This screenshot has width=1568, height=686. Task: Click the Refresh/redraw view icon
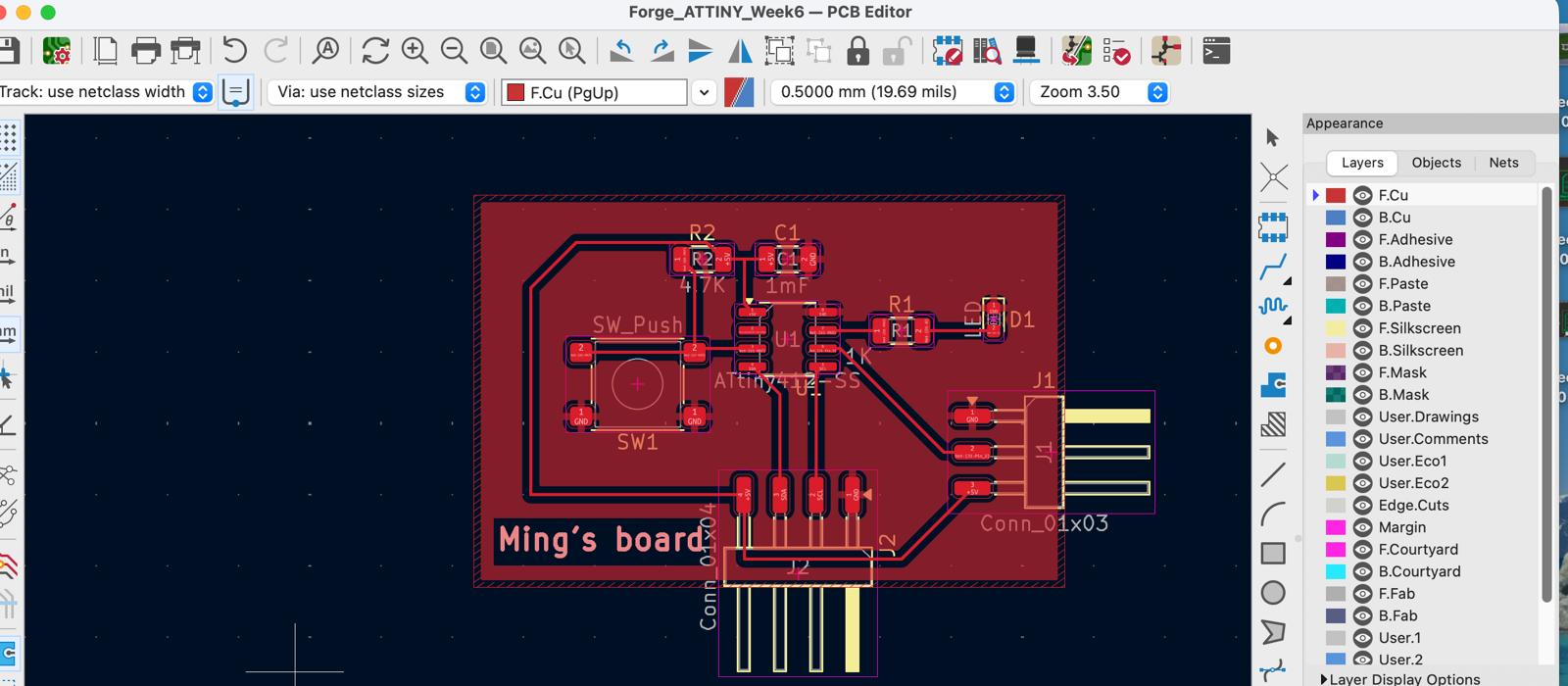point(374,50)
